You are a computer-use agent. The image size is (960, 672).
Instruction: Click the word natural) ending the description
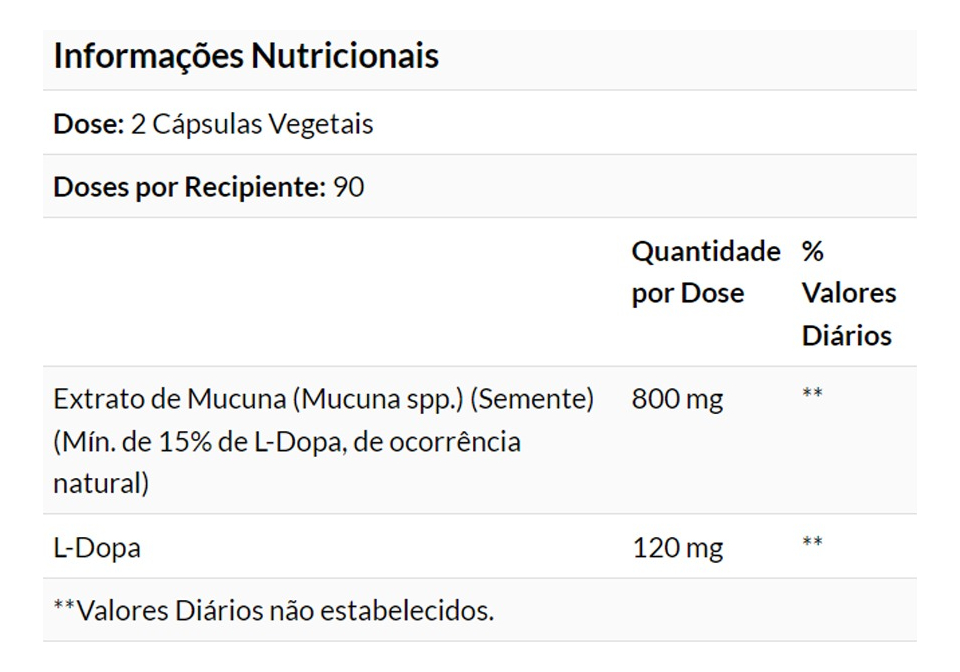pos(101,483)
